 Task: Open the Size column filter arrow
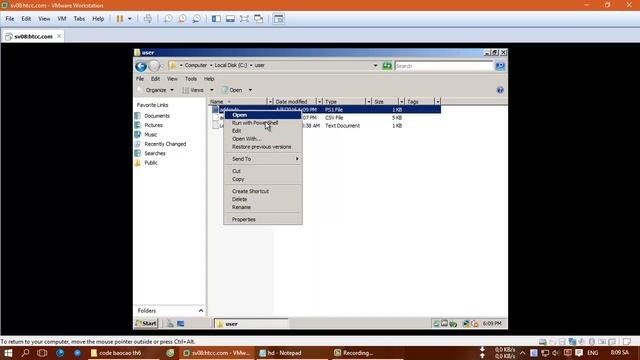click(402, 101)
